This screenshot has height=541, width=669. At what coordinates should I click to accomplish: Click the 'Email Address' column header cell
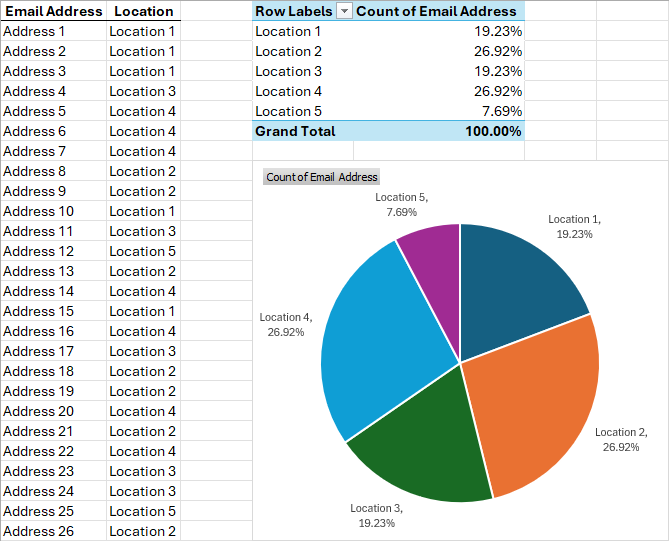[53, 11]
